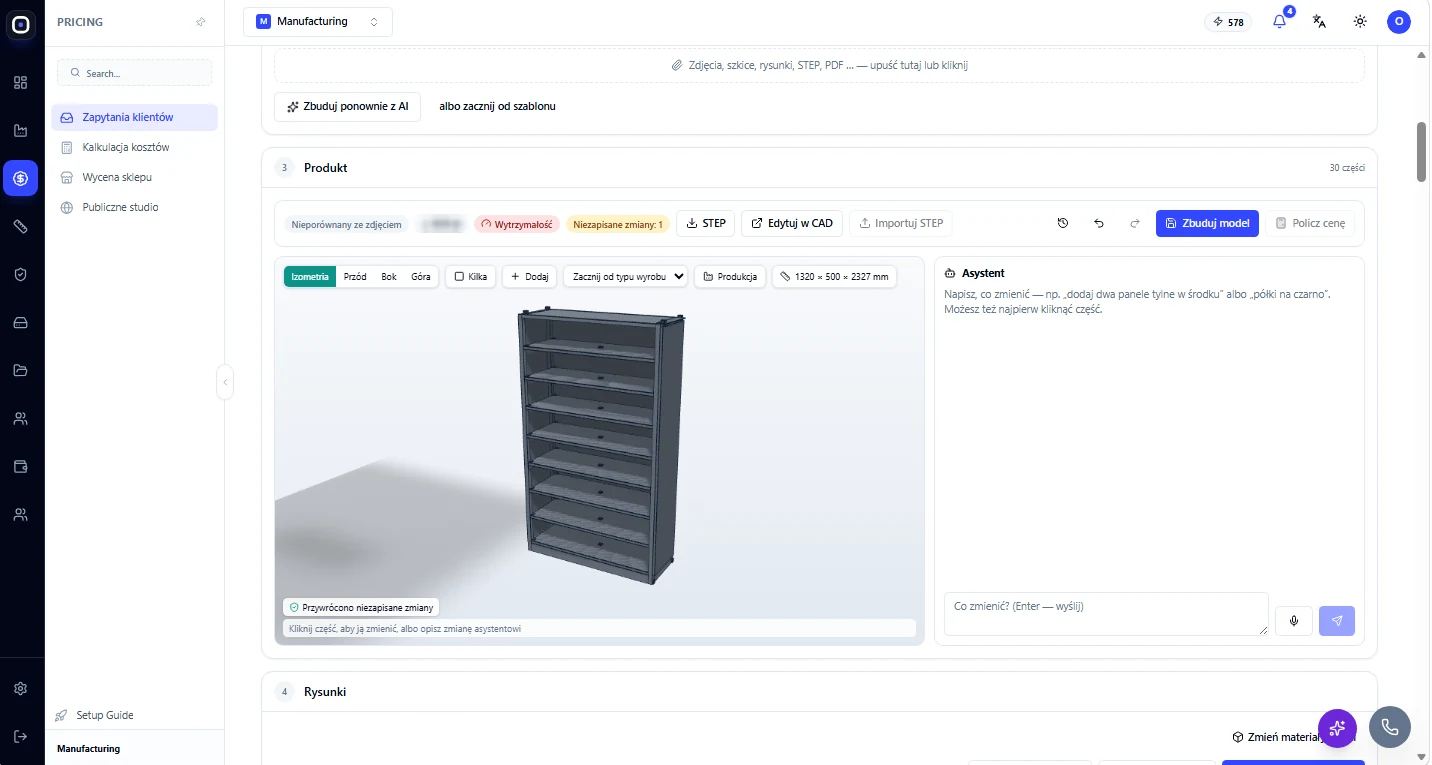This screenshot has height=765, width=1432.
Task: Open the dashboard grid icon in left rail
Action: [x=21, y=82]
